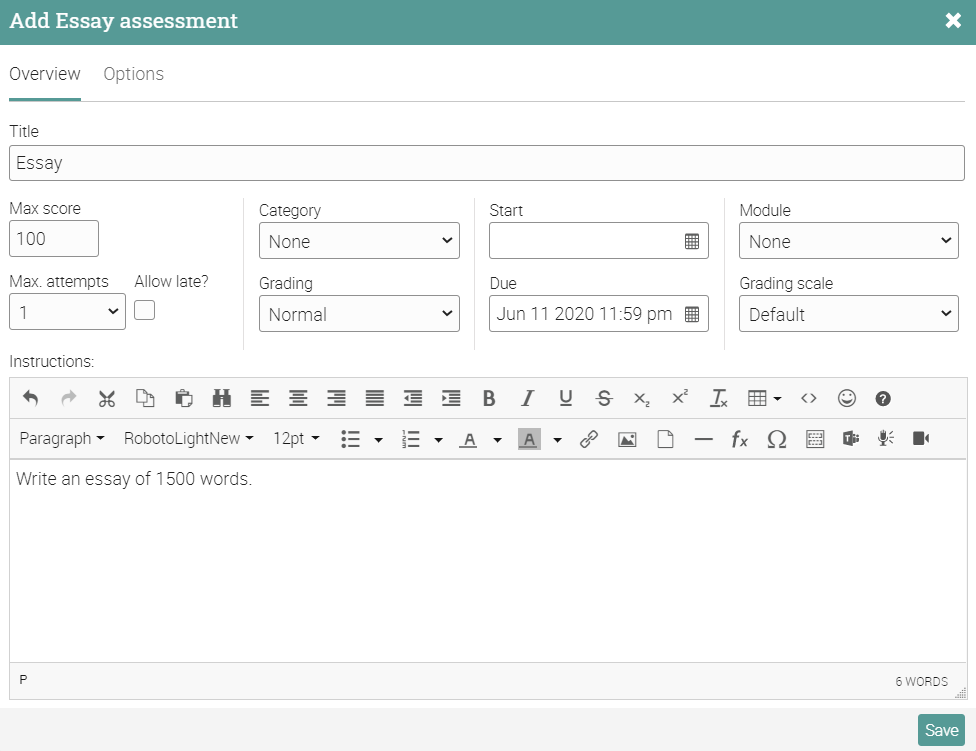Toggle bullet list
The height and width of the screenshot is (751, 976).
[350, 439]
